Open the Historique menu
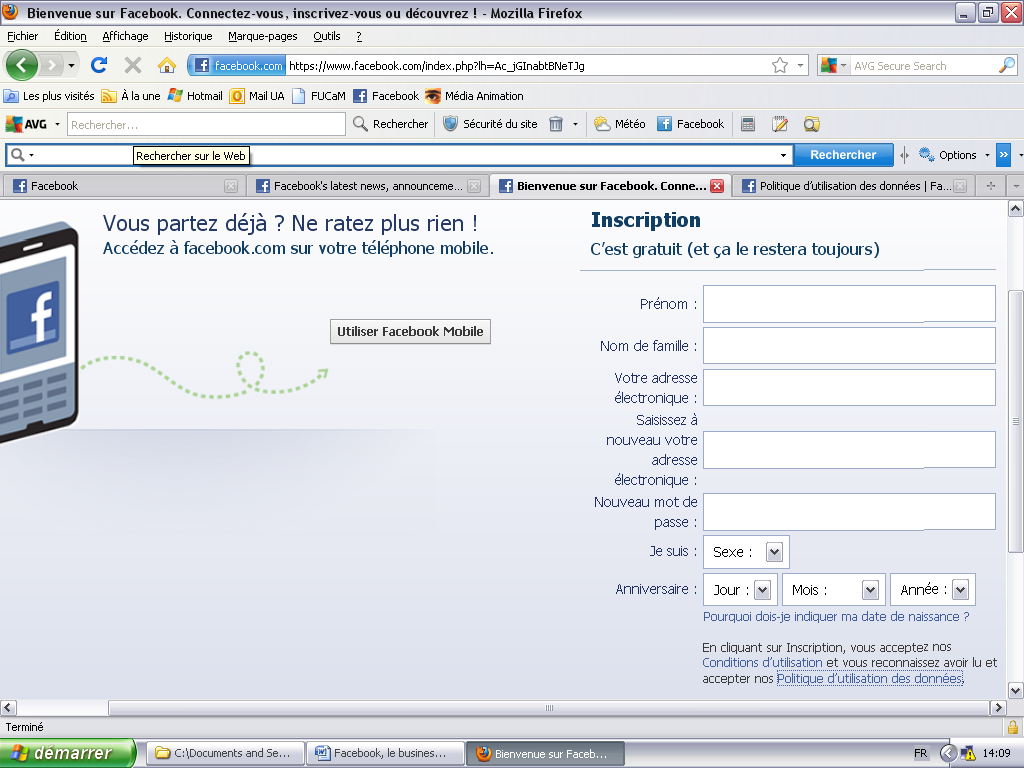 point(188,36)
